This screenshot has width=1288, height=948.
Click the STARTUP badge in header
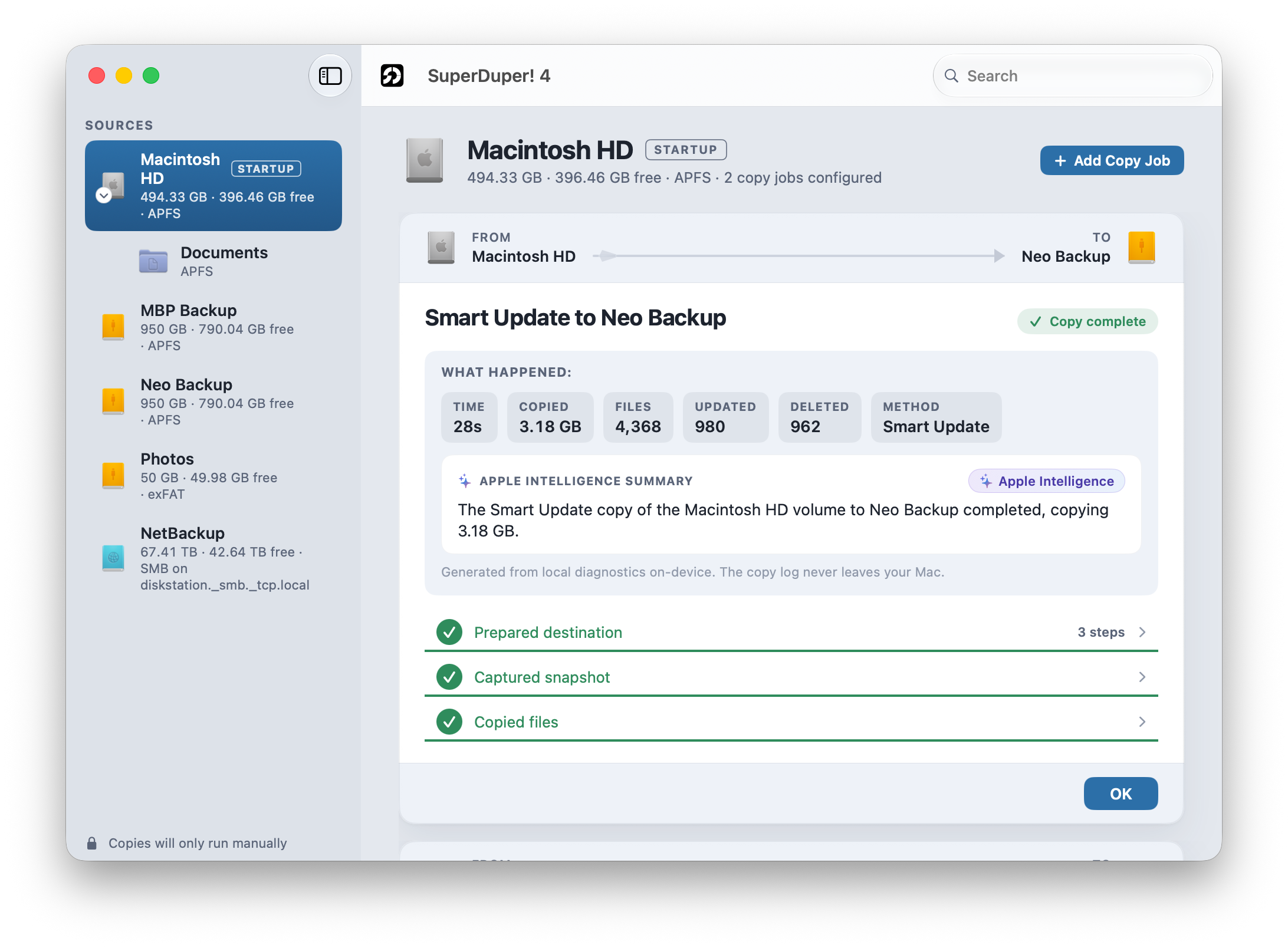coord(686,150)
